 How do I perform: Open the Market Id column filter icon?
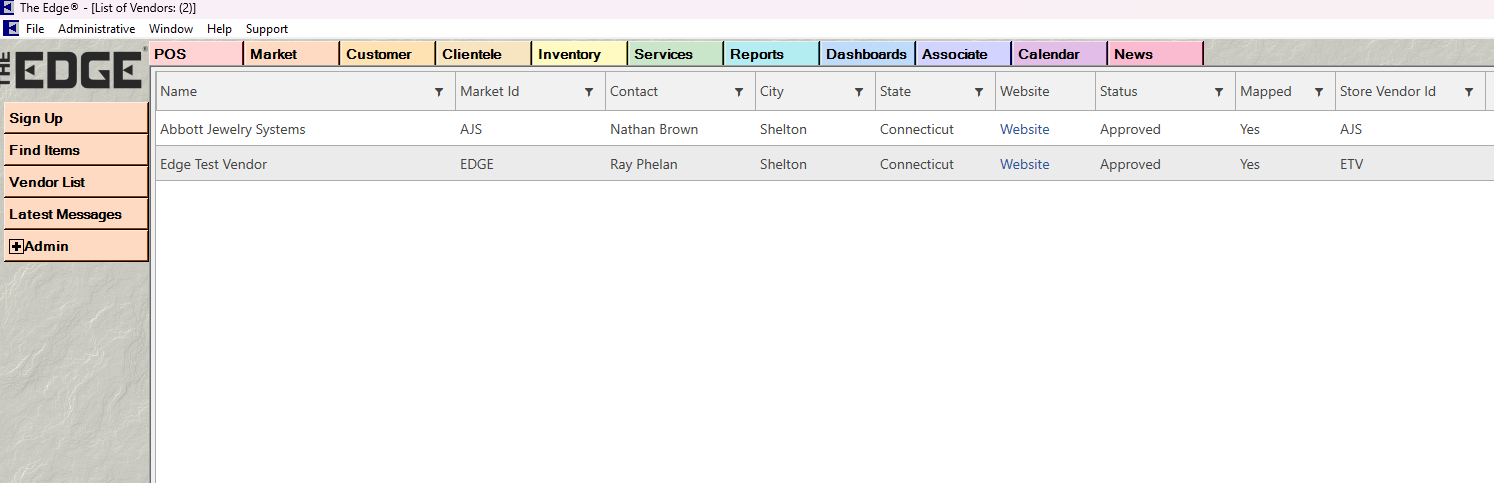[x=589, y=92]
